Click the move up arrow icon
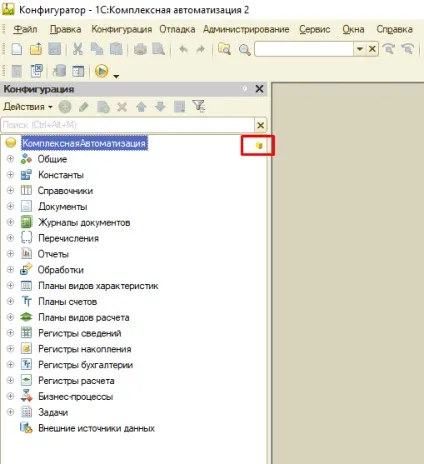 [141, 107]
